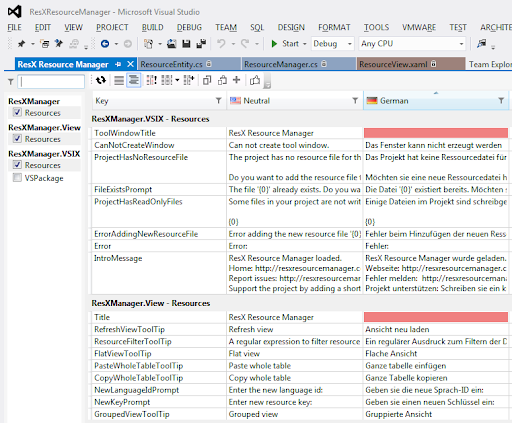
Task: Open the VMWARE menu
Action: 419,27
